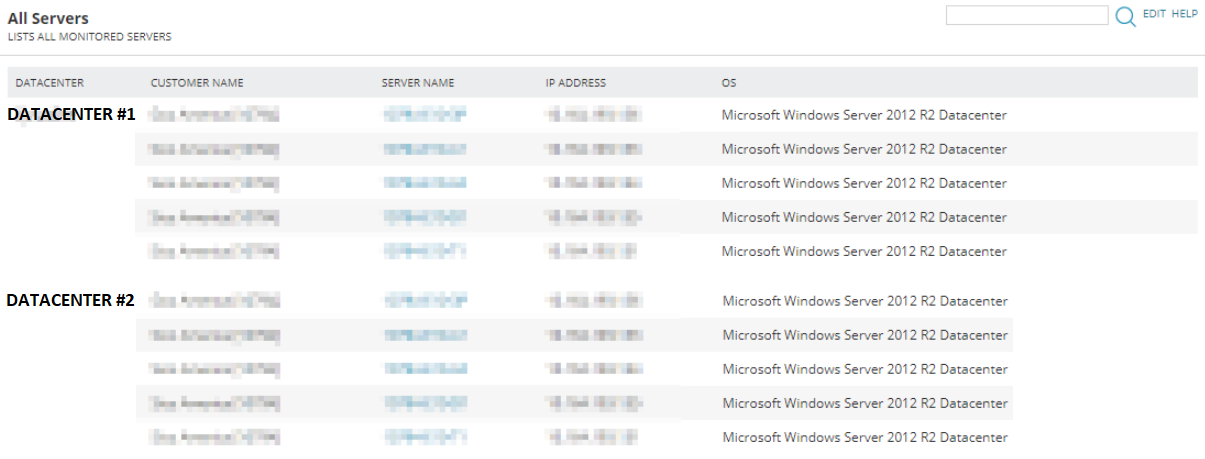Open the HELP link

1184,14
